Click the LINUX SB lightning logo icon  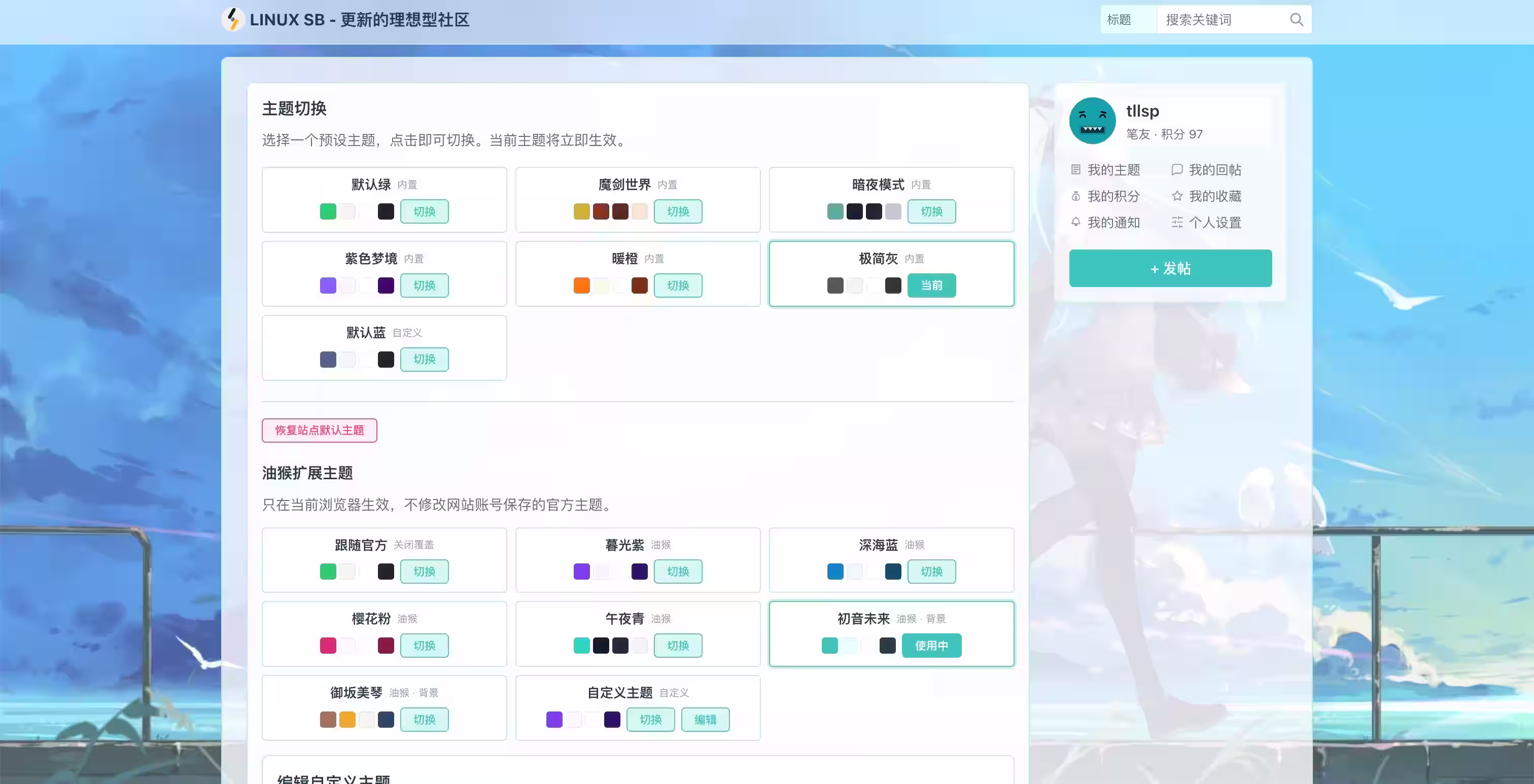tap(233, 19)
